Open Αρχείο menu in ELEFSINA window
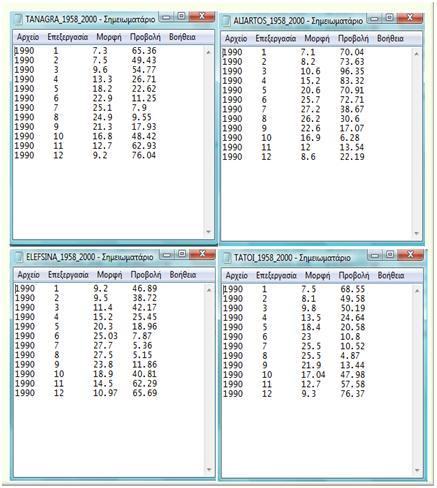The height and width of the screenshot is (488, 437). tap(29, 275)
